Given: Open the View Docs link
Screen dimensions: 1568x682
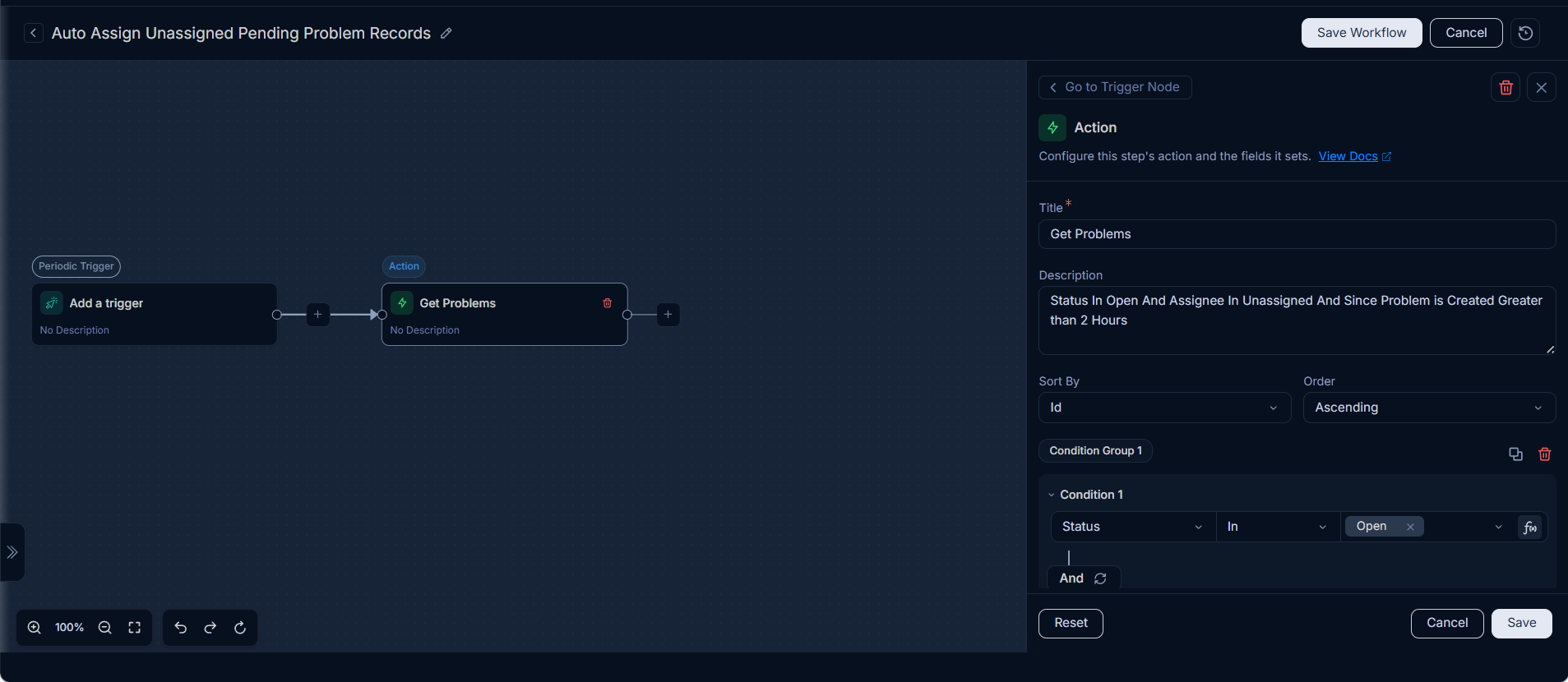Looking at the screenshot, I should pyautogui.click(x=1354, y=156).
